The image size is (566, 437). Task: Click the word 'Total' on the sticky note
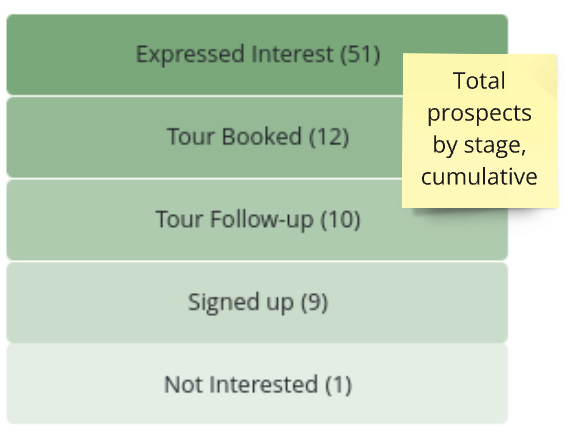coord(479,80)
